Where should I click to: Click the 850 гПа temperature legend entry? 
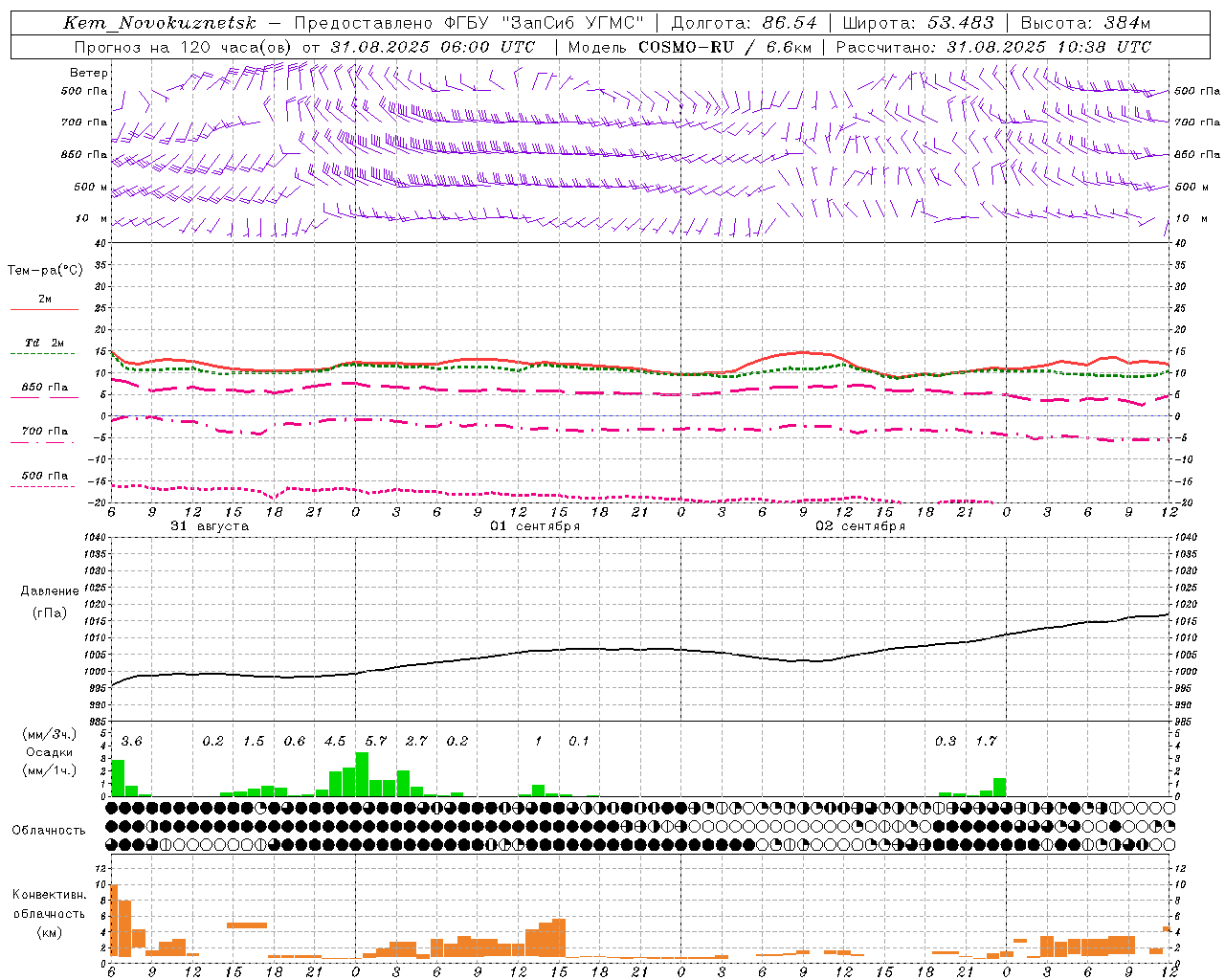44,388
